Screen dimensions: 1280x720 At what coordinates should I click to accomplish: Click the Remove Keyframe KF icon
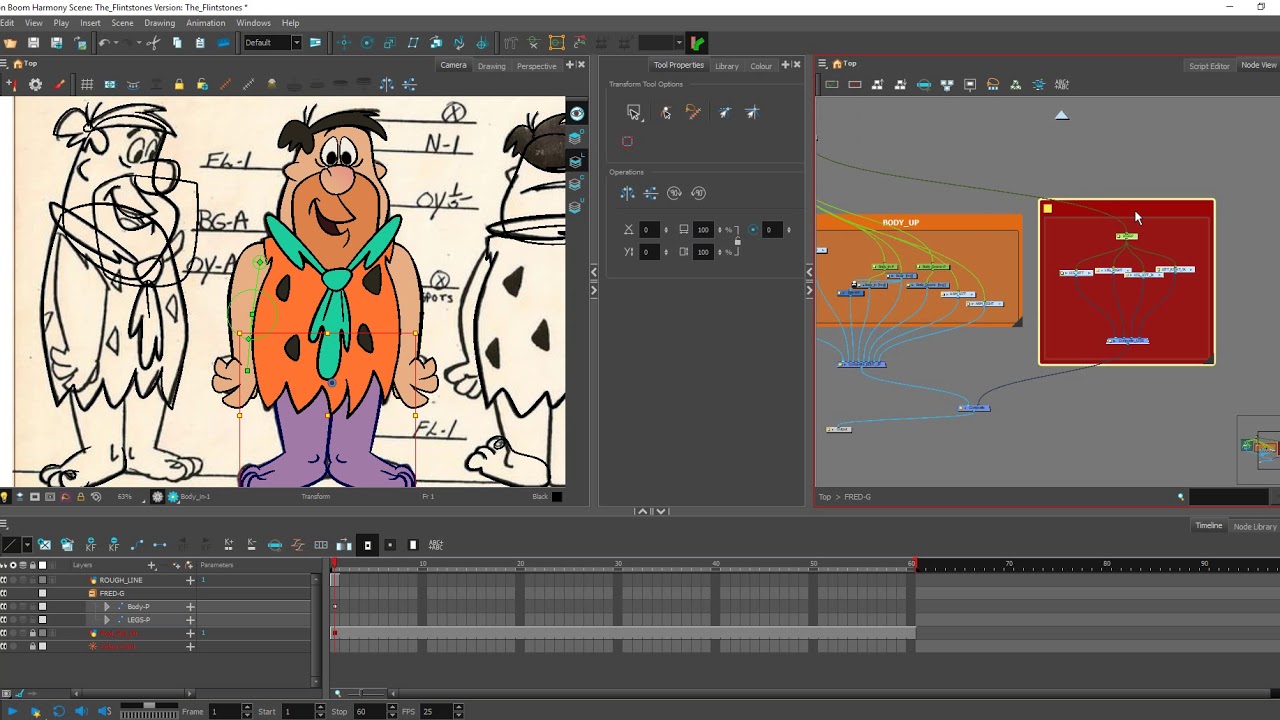[114, 545]
